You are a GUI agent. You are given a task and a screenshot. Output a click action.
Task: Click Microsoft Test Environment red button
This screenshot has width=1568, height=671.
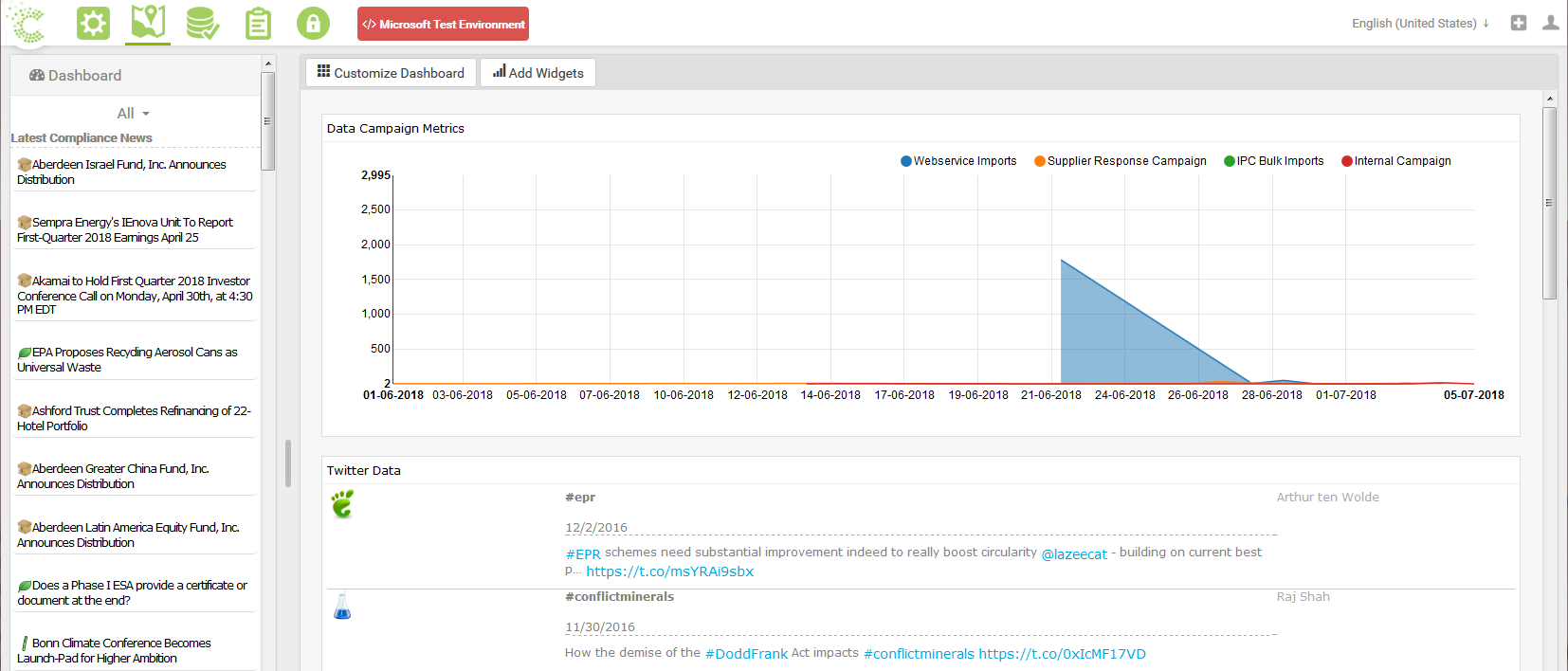[x=443, y=24]
